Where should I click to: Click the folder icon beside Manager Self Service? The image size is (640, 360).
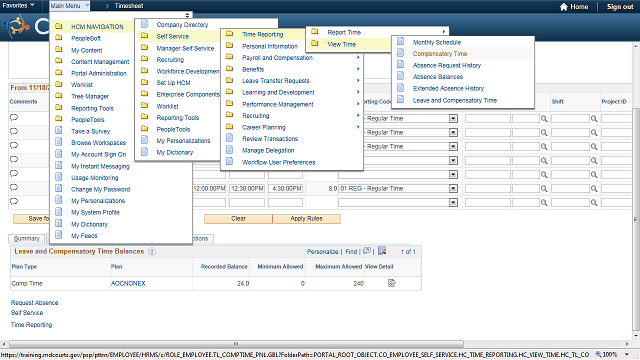tap(144, 48)
